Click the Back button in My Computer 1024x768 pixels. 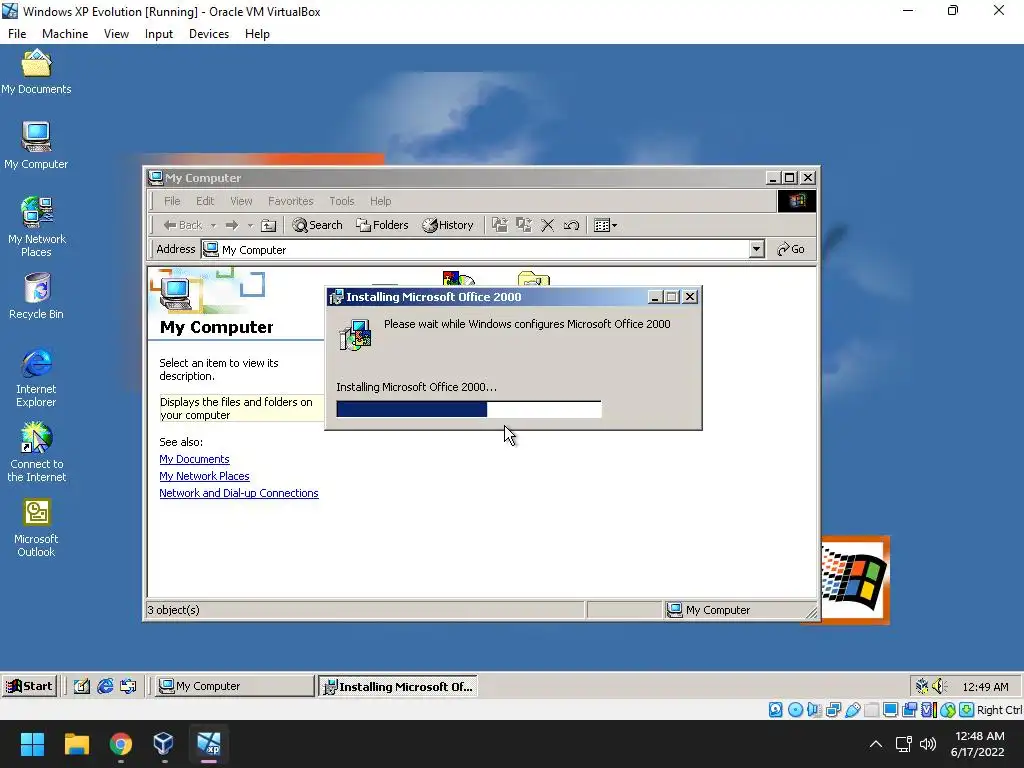coord(183,225)
